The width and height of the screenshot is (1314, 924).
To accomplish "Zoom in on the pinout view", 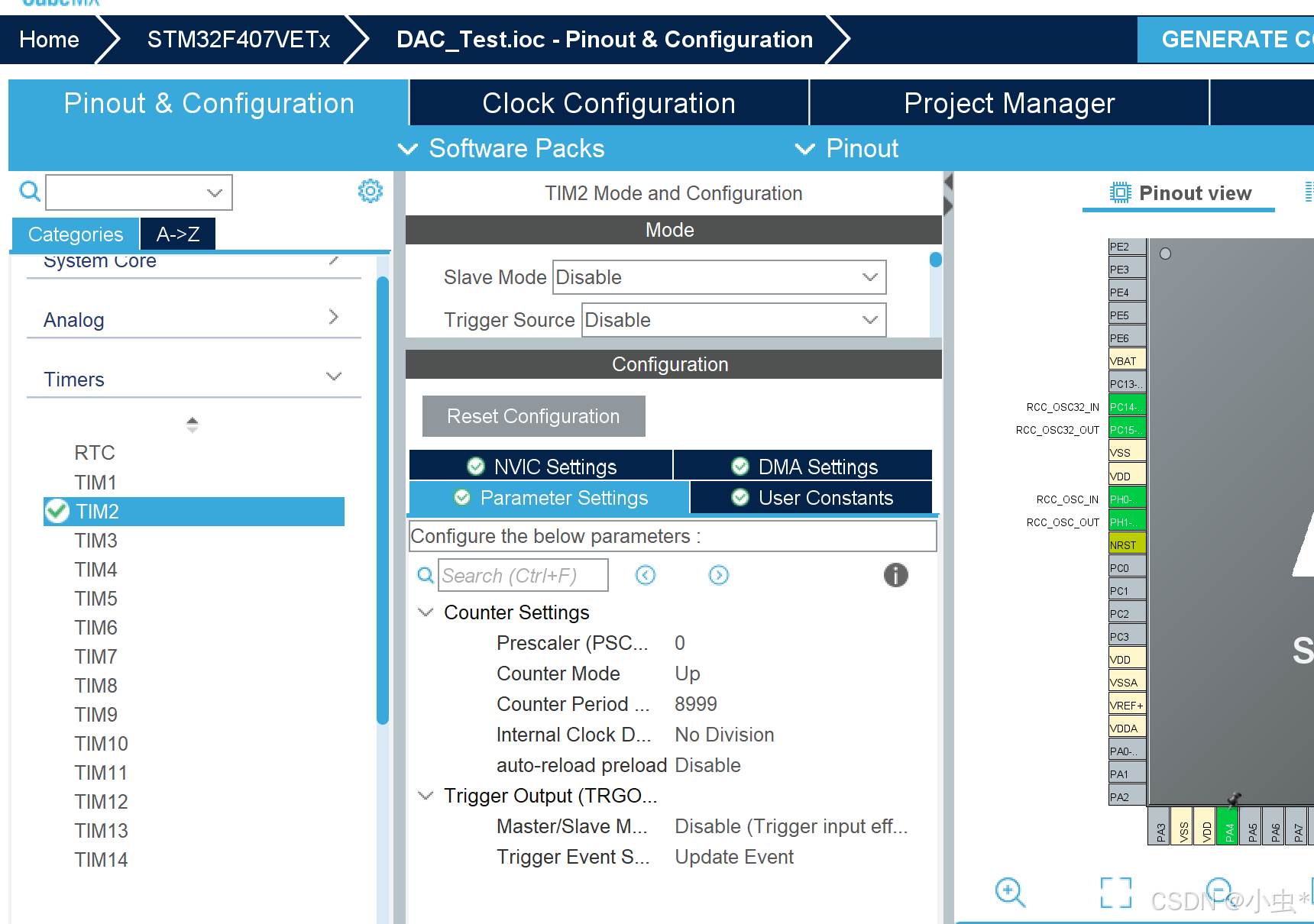I will coord(1010,892).
